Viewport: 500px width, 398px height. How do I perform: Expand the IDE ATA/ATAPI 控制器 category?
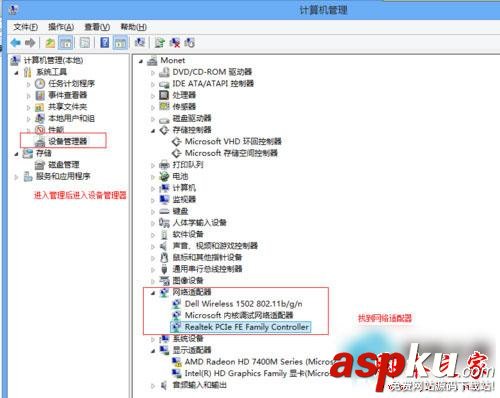click(x=153, y=84)
